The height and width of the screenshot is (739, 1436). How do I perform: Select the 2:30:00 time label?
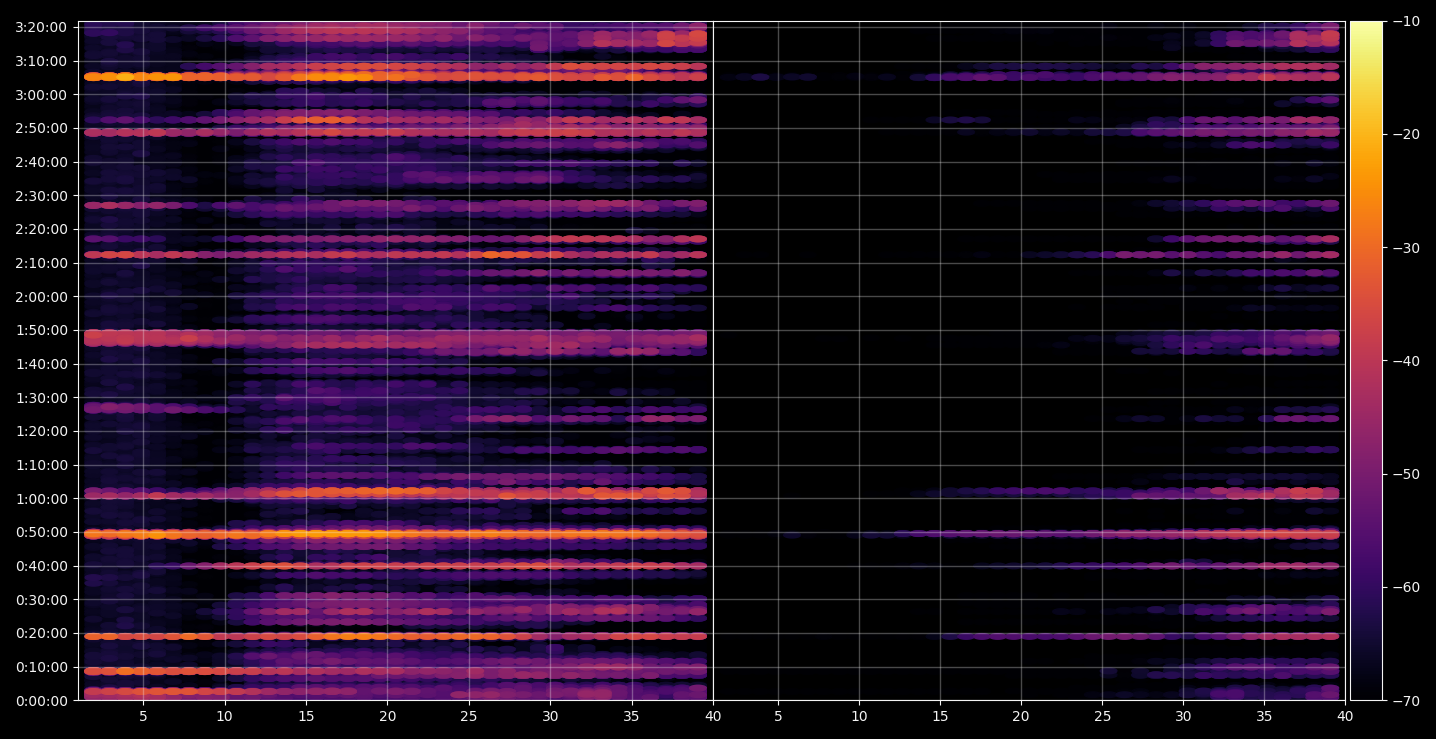click(x=41, y=196)
